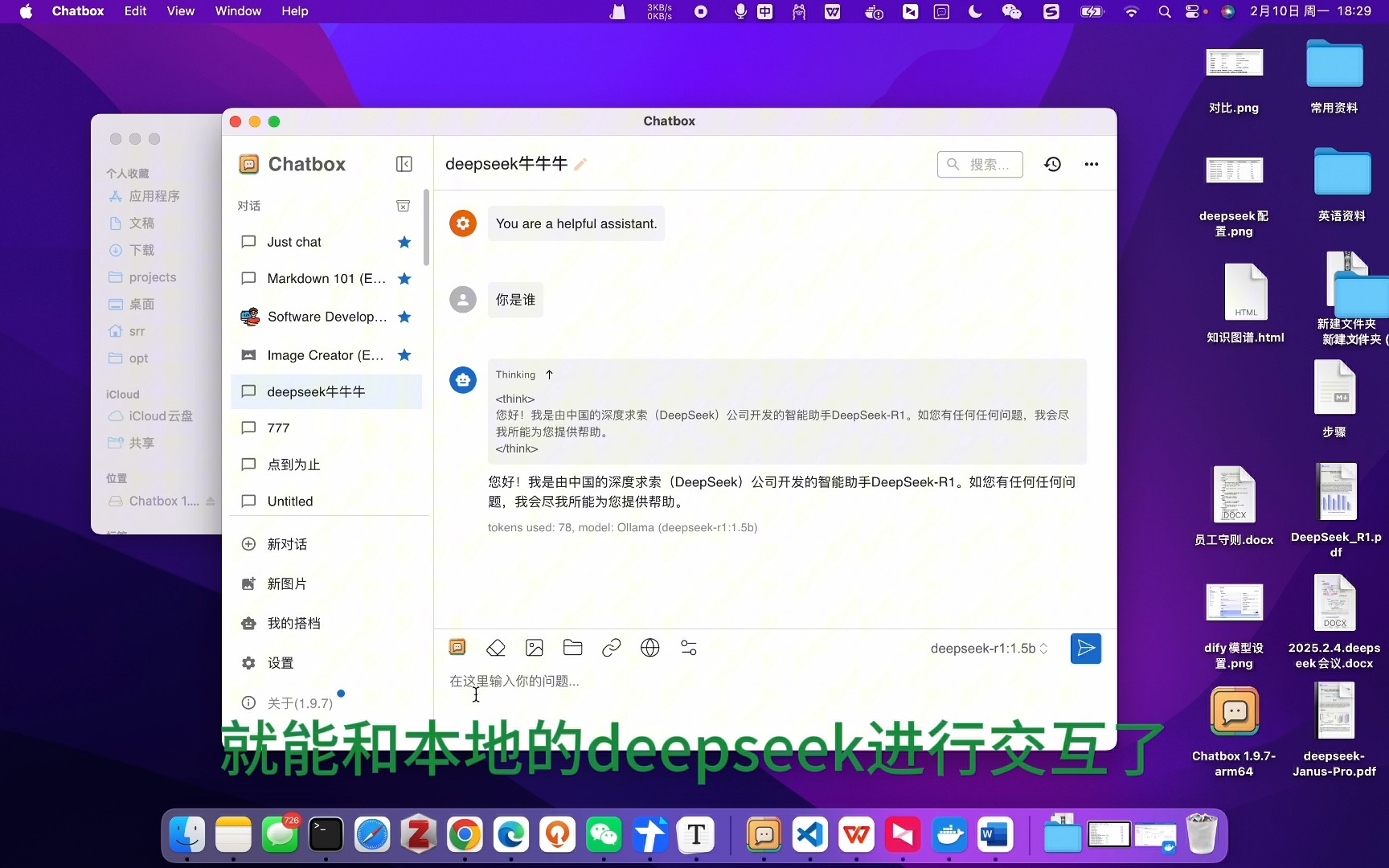Open Finder from the dock

(x=187, y=835)
